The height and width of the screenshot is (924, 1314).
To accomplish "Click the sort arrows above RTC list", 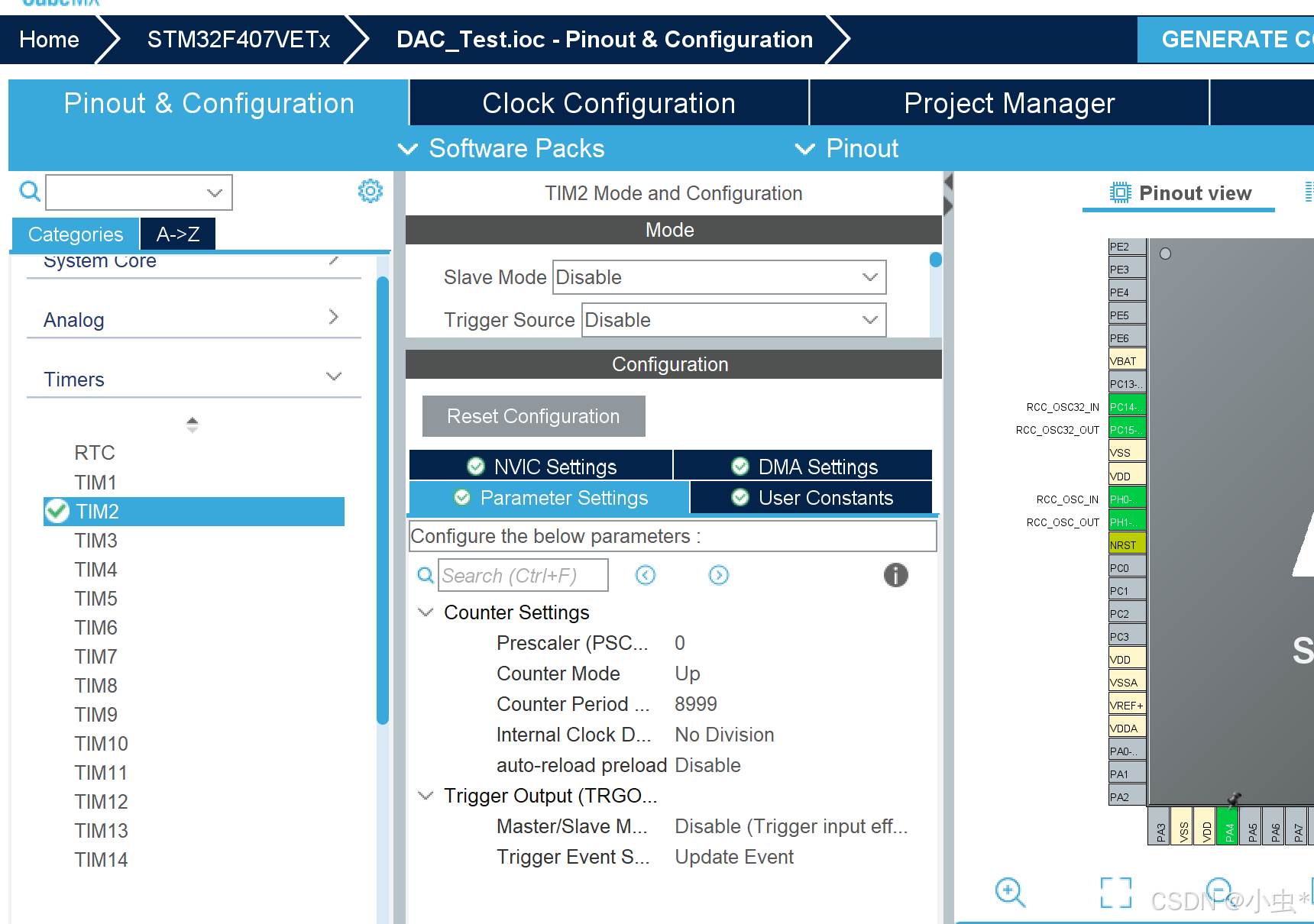I will click(x=193, y=425).
